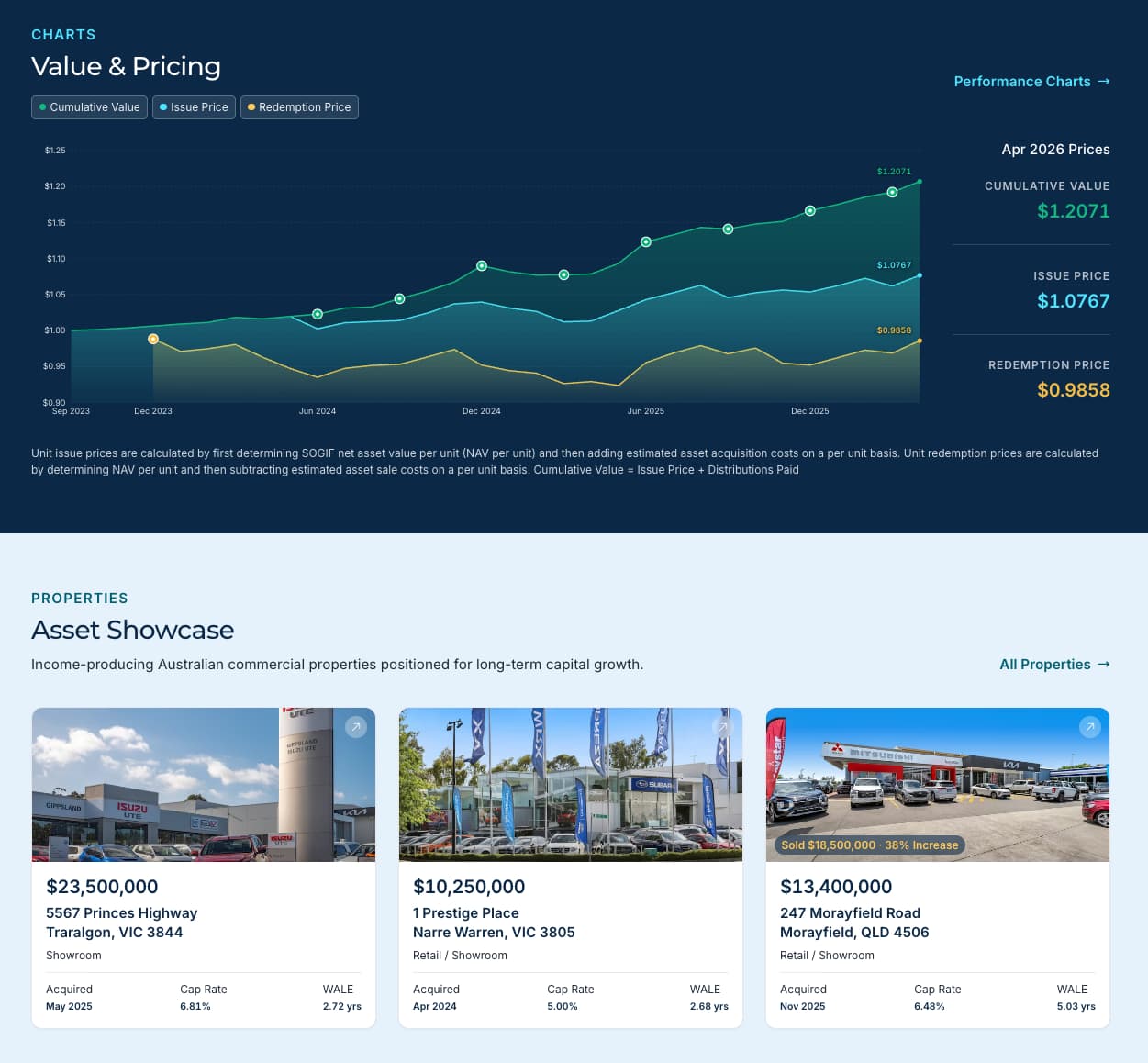The height and width of the screenshot is (1063, 1148).
Task: Click the Sold $18,500,000 · 38% Increase badge
Action: point(869,845)
